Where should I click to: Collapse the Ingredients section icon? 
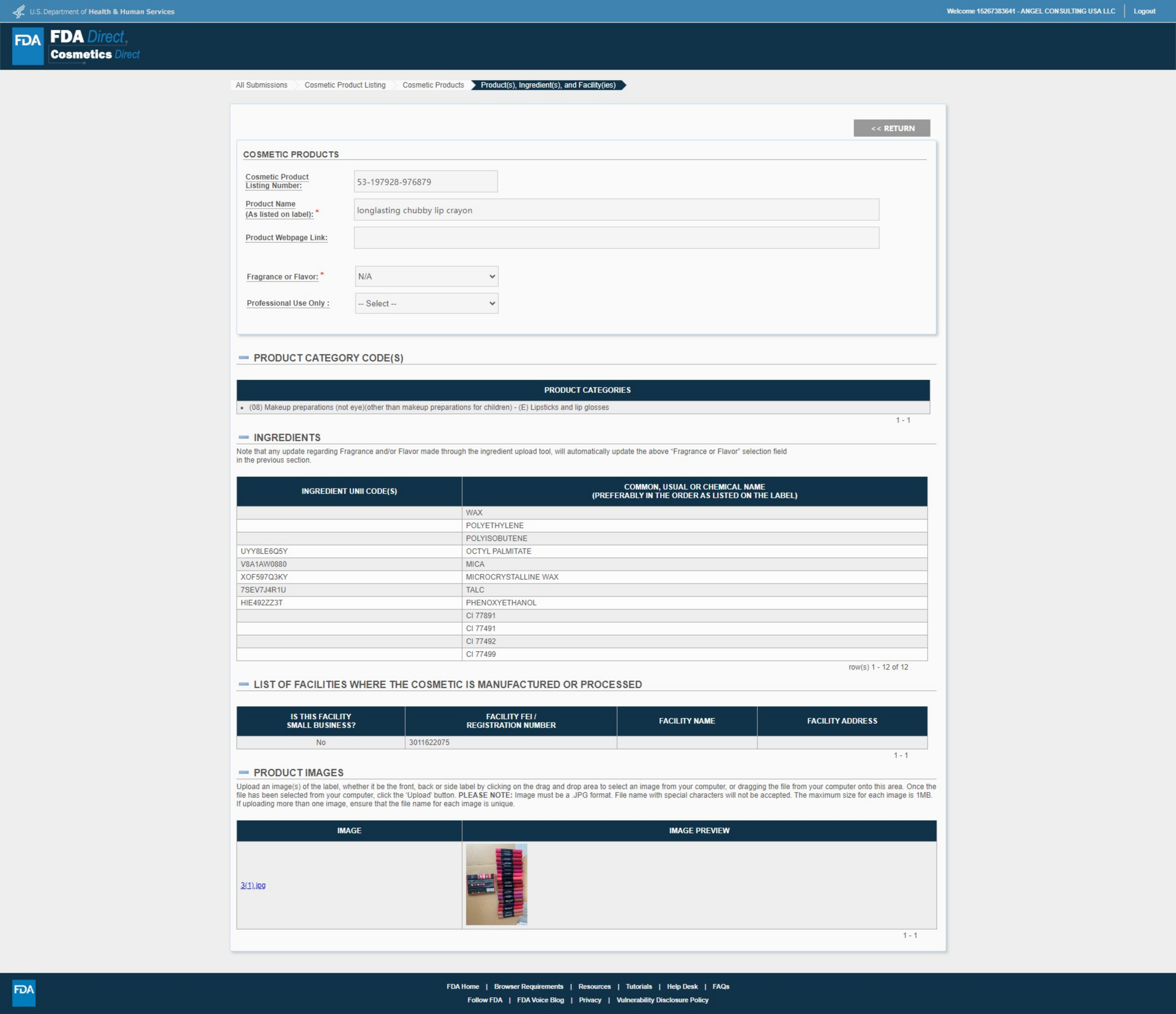click(x=243, y=437)
